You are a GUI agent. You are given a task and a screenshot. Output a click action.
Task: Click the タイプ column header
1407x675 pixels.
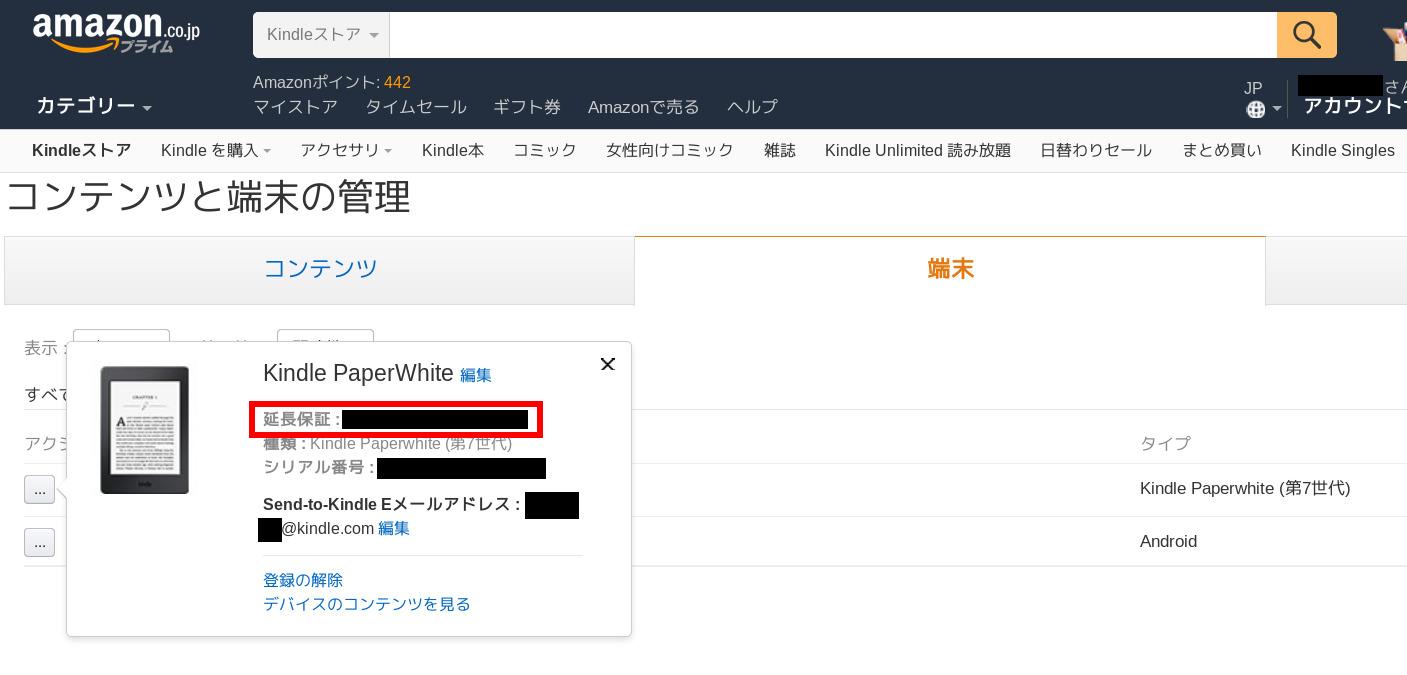[1165, 443]
